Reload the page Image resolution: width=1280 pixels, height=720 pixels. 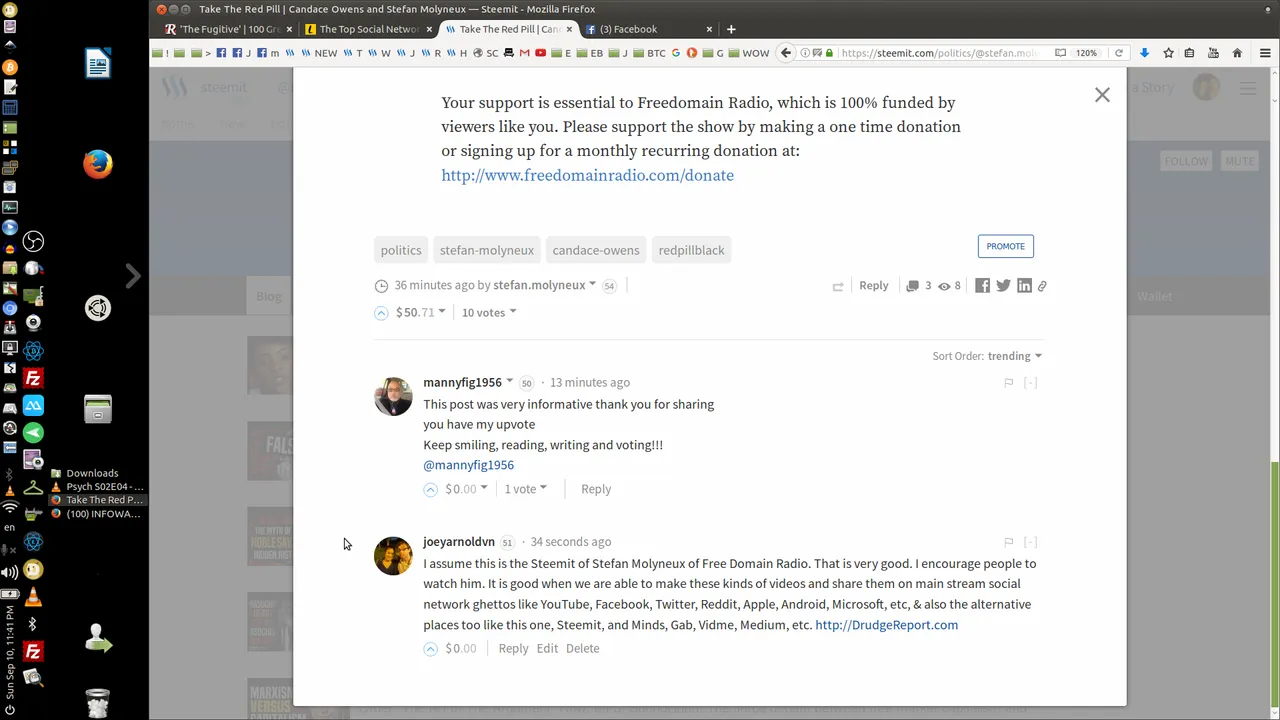pyautogui.click(x=1119, y=53)
